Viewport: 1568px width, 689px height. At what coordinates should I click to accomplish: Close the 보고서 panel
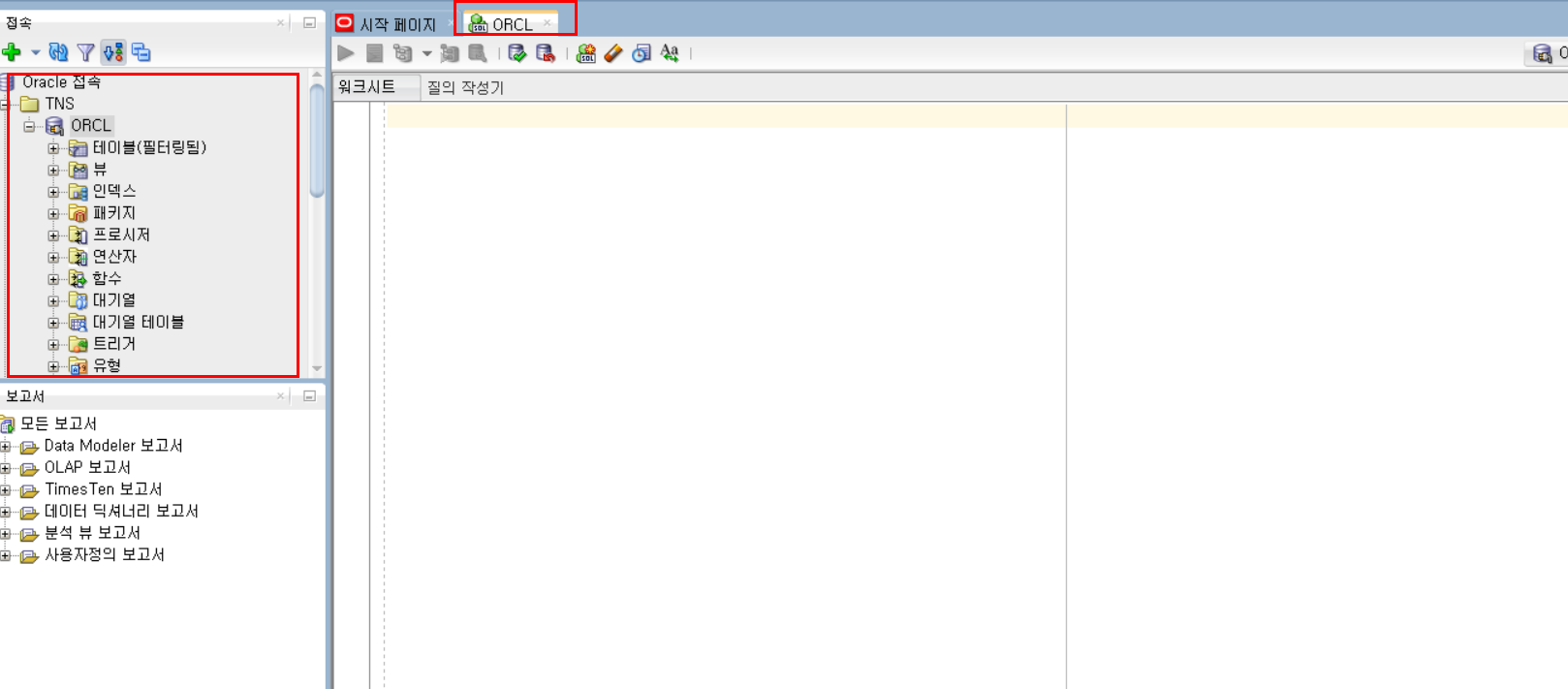click(281, 395)
